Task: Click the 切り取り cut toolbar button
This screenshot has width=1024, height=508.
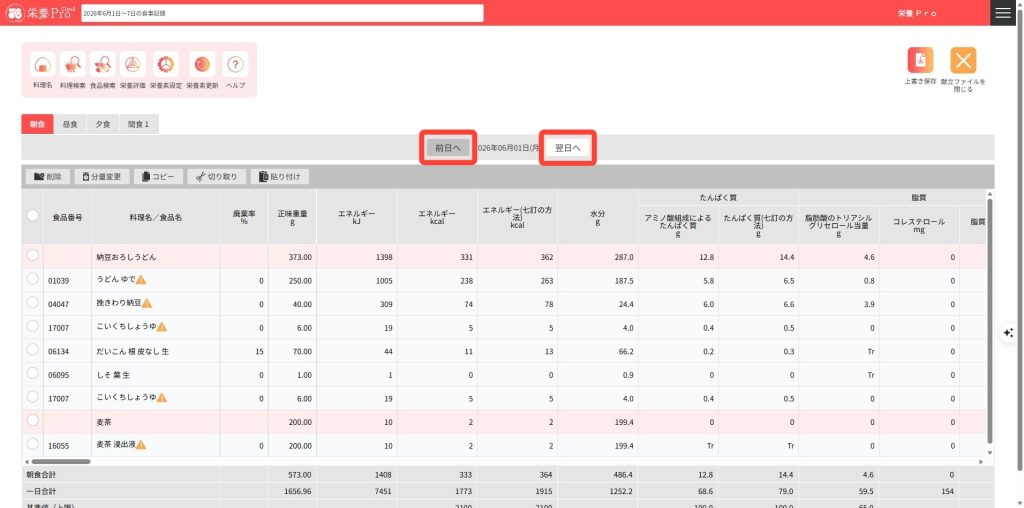Action: point(217,176)
